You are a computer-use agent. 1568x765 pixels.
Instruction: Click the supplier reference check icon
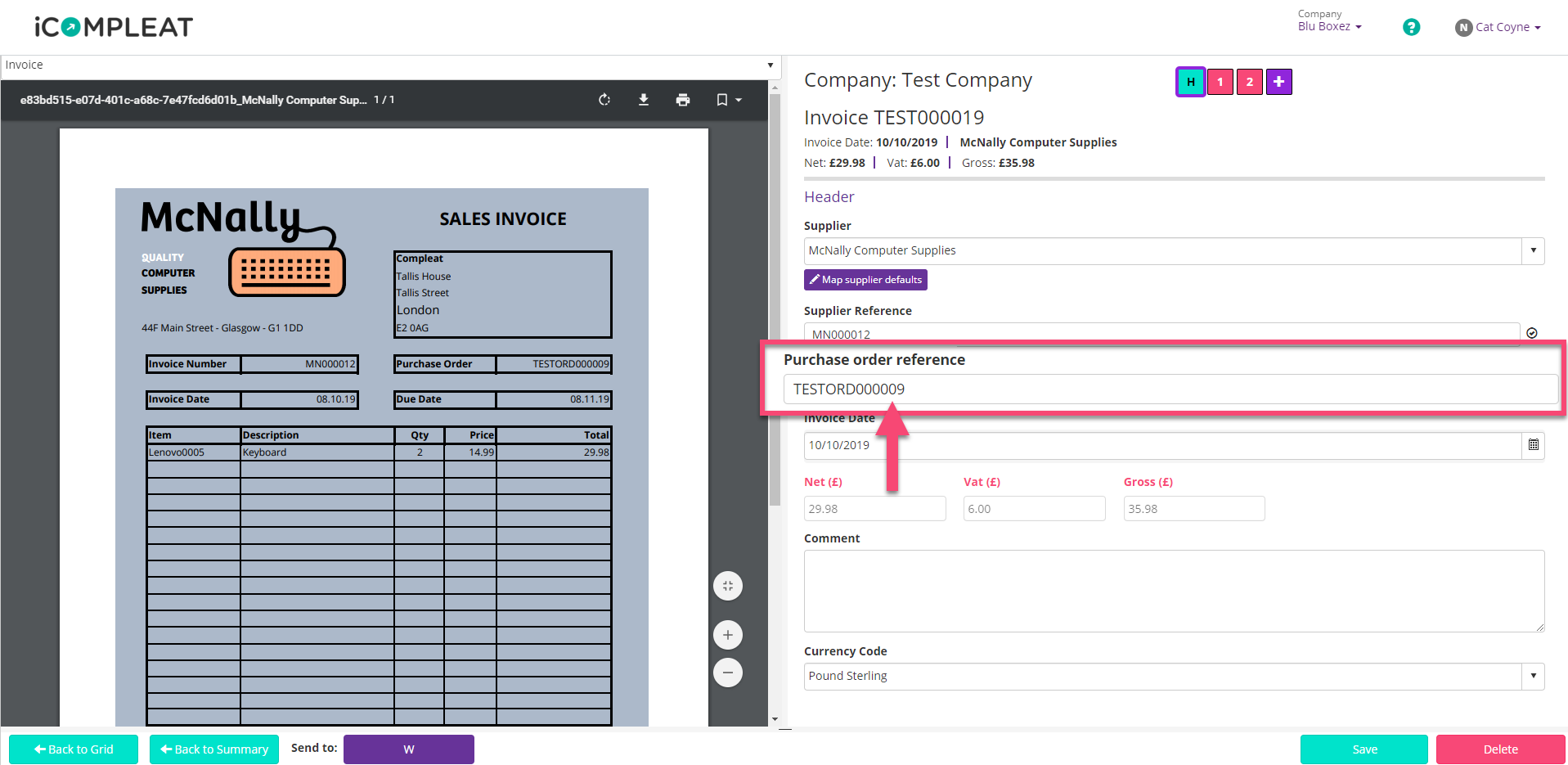1532,333
